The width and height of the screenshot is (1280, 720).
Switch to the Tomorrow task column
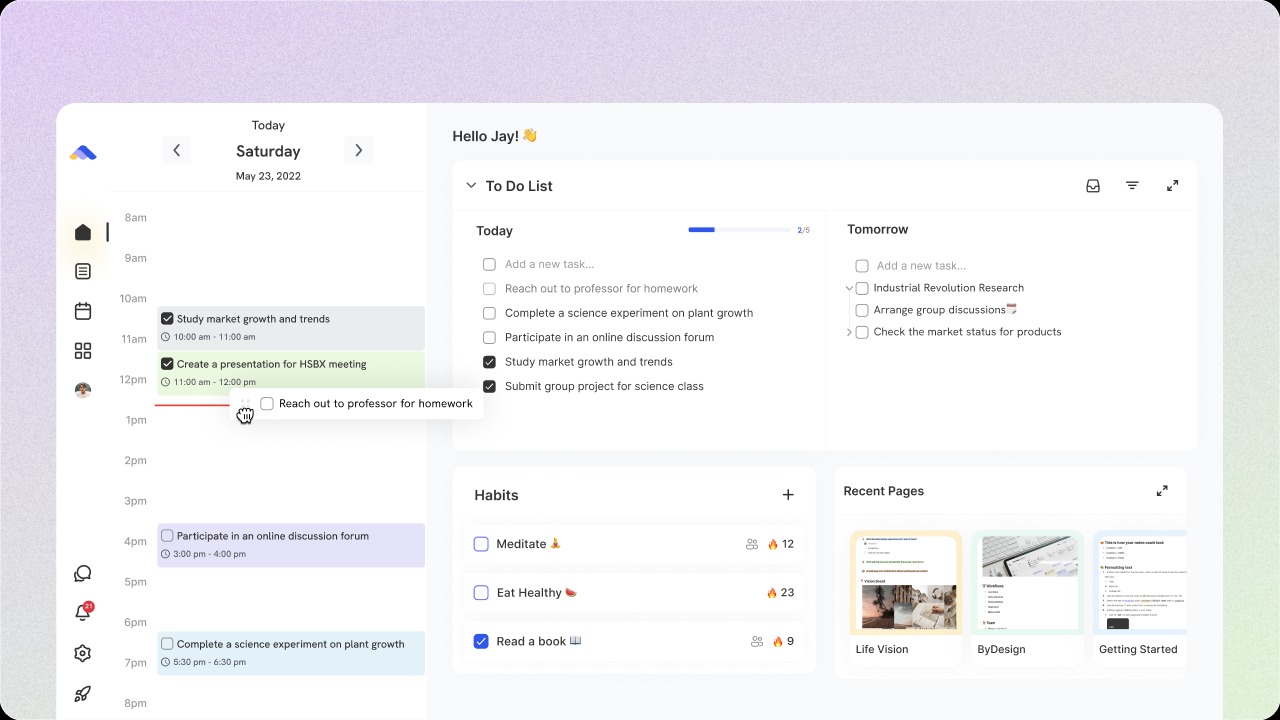click(x=877, y=229)
